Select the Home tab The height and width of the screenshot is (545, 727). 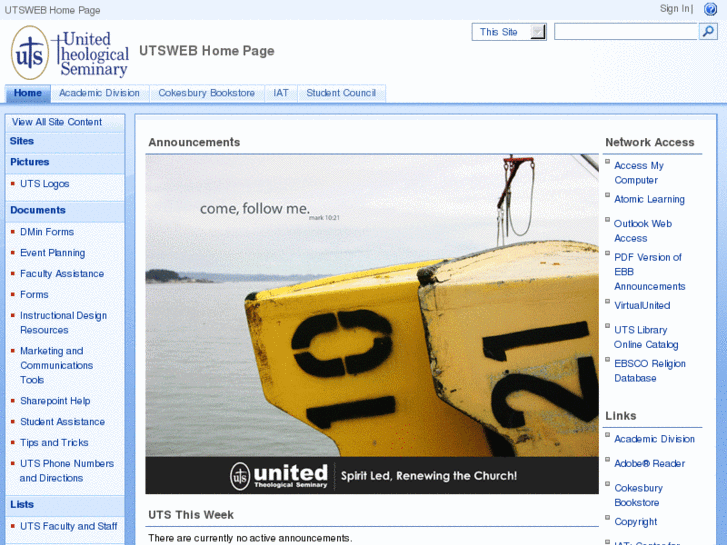pos(28,93)
